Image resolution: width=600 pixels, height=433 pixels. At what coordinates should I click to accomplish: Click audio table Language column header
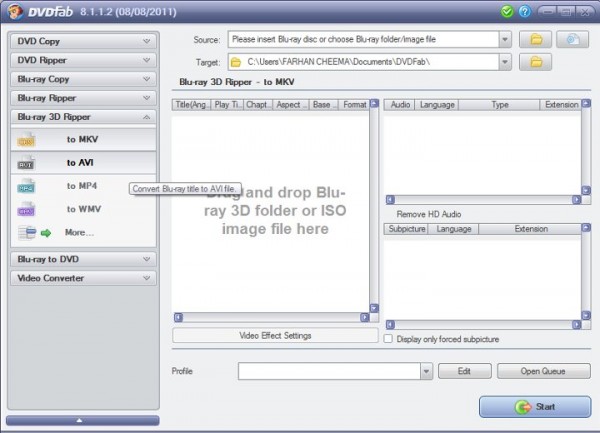click(x=437, y=104)
